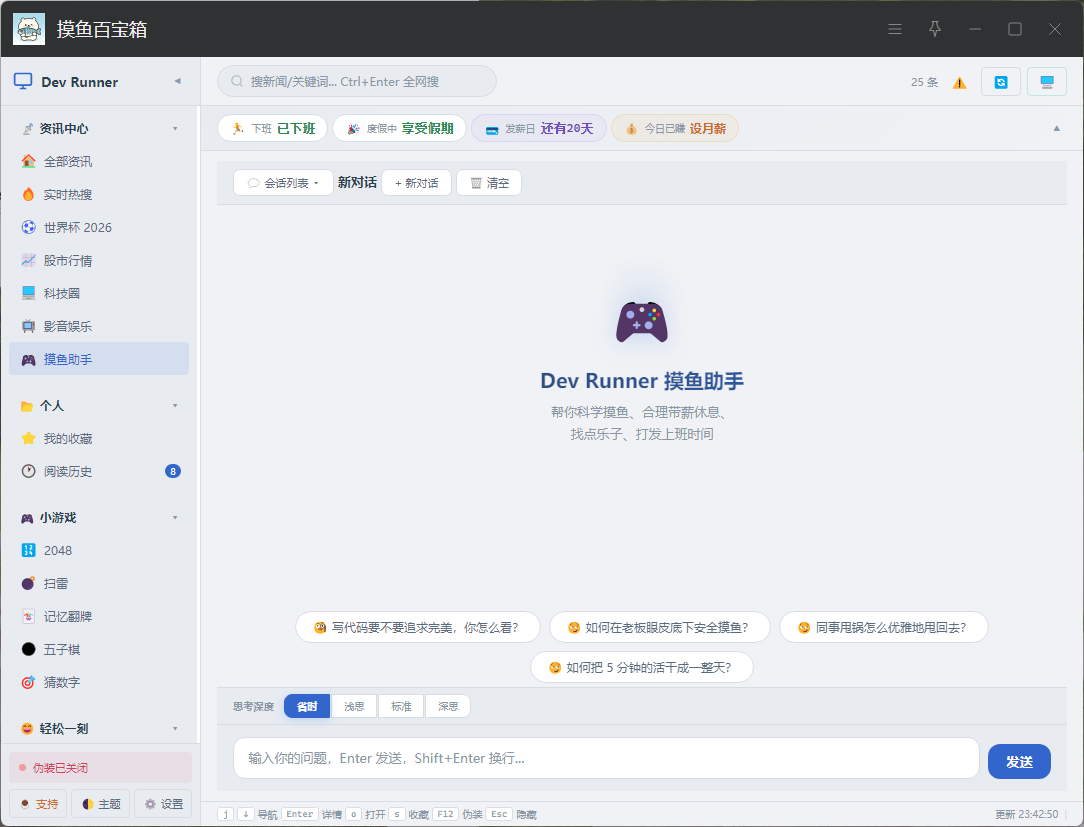Viewport: 1084px width, 827px height.
Task: Toggle the 伪装已关闭 disguise switch
Action: (x=100, y=768)
